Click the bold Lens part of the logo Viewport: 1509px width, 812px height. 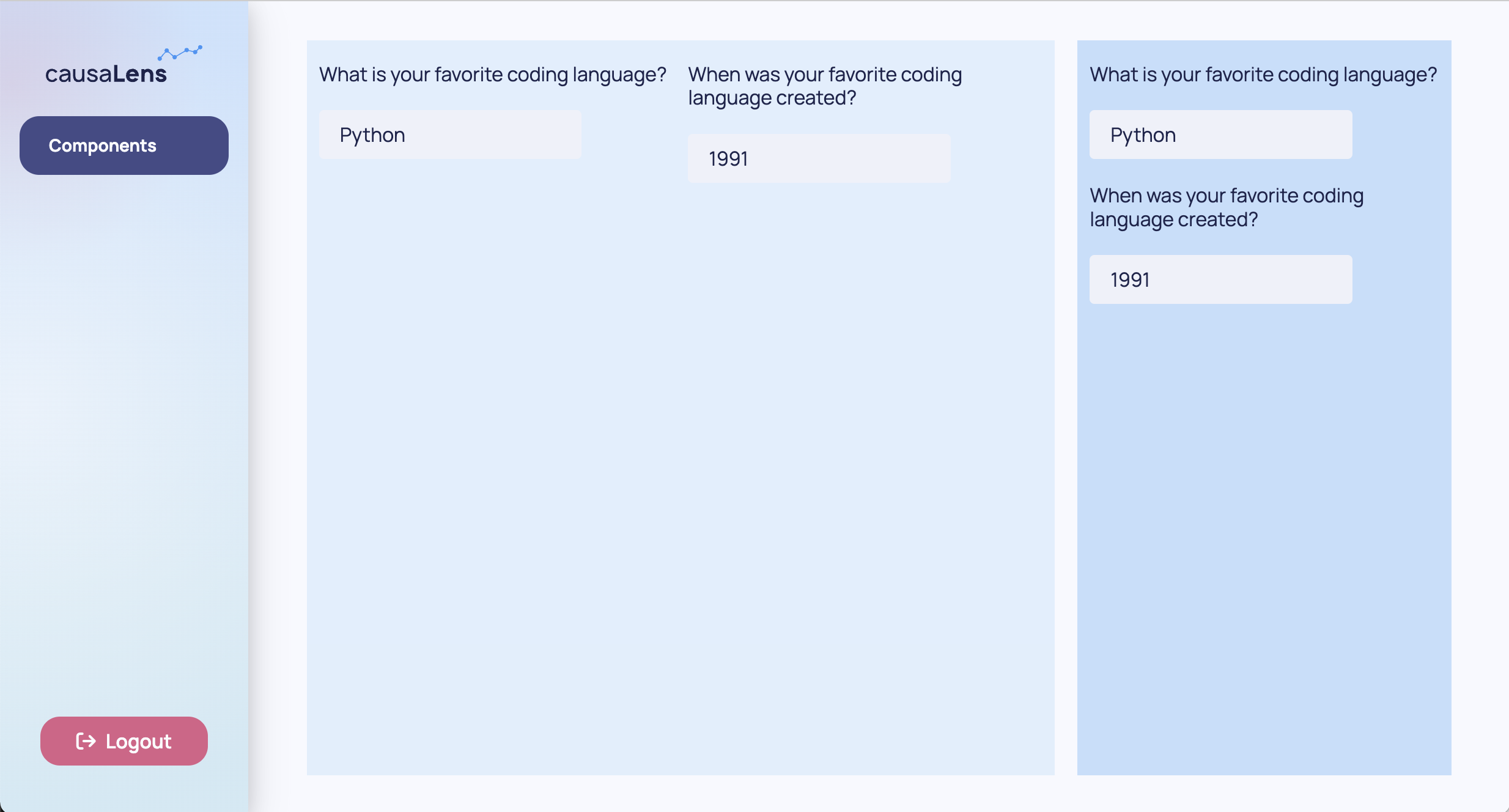point(139,74)
